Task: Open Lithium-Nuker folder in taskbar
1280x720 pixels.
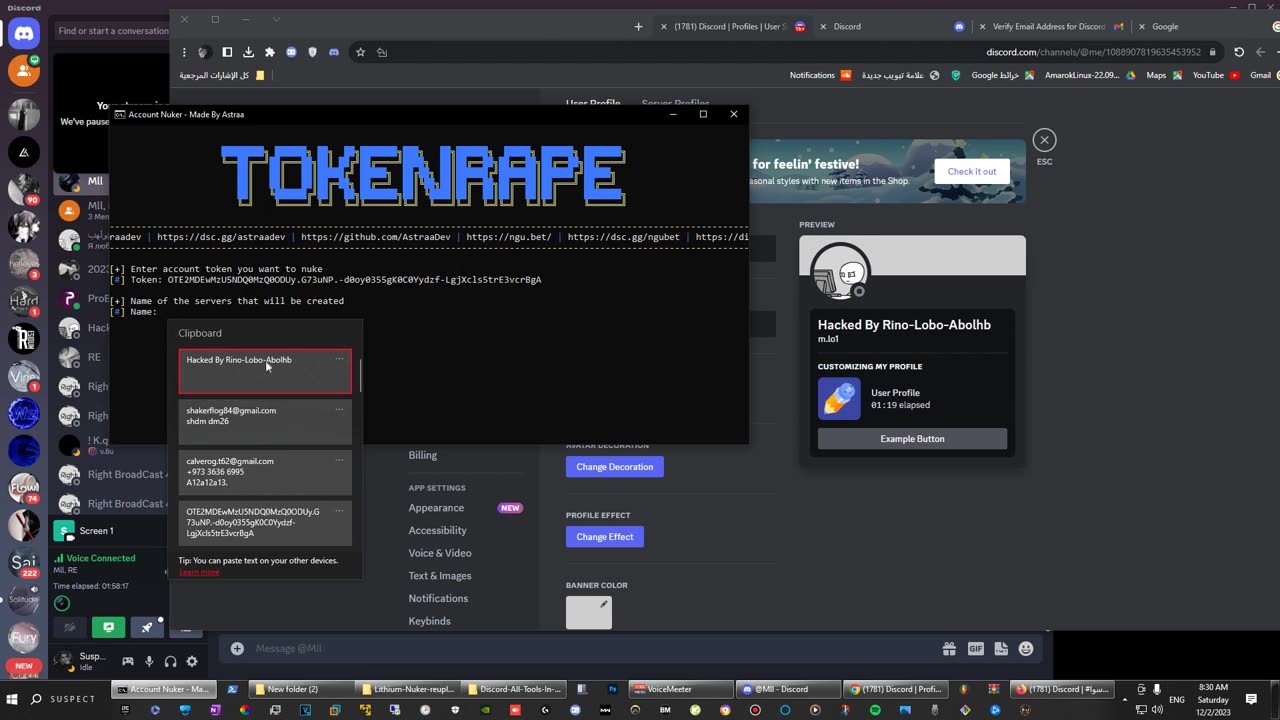Action: tap(406, 689)
